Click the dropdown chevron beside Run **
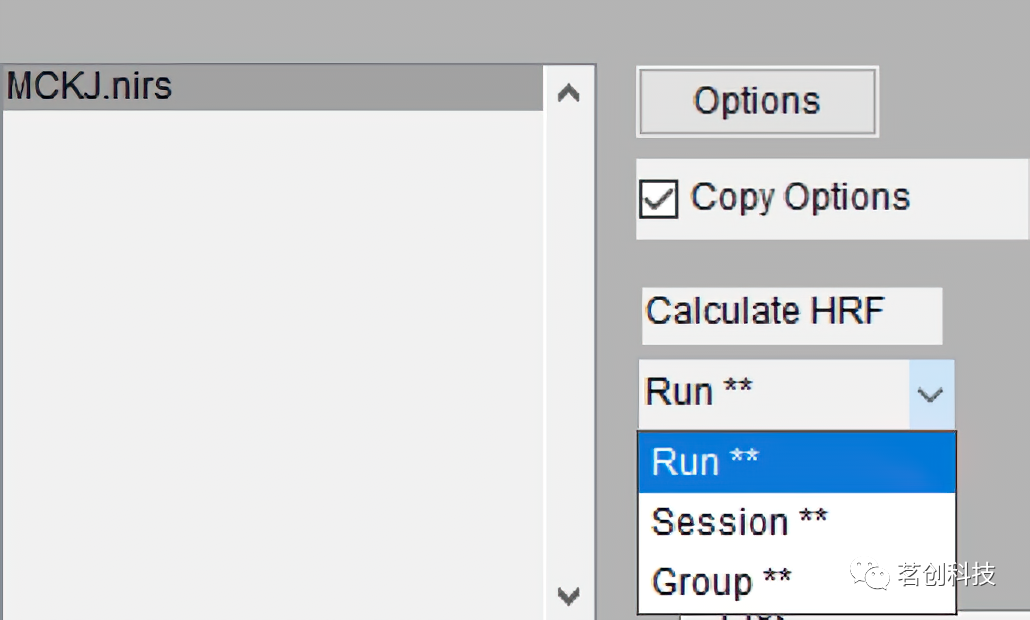 click(x=931, y=395)
